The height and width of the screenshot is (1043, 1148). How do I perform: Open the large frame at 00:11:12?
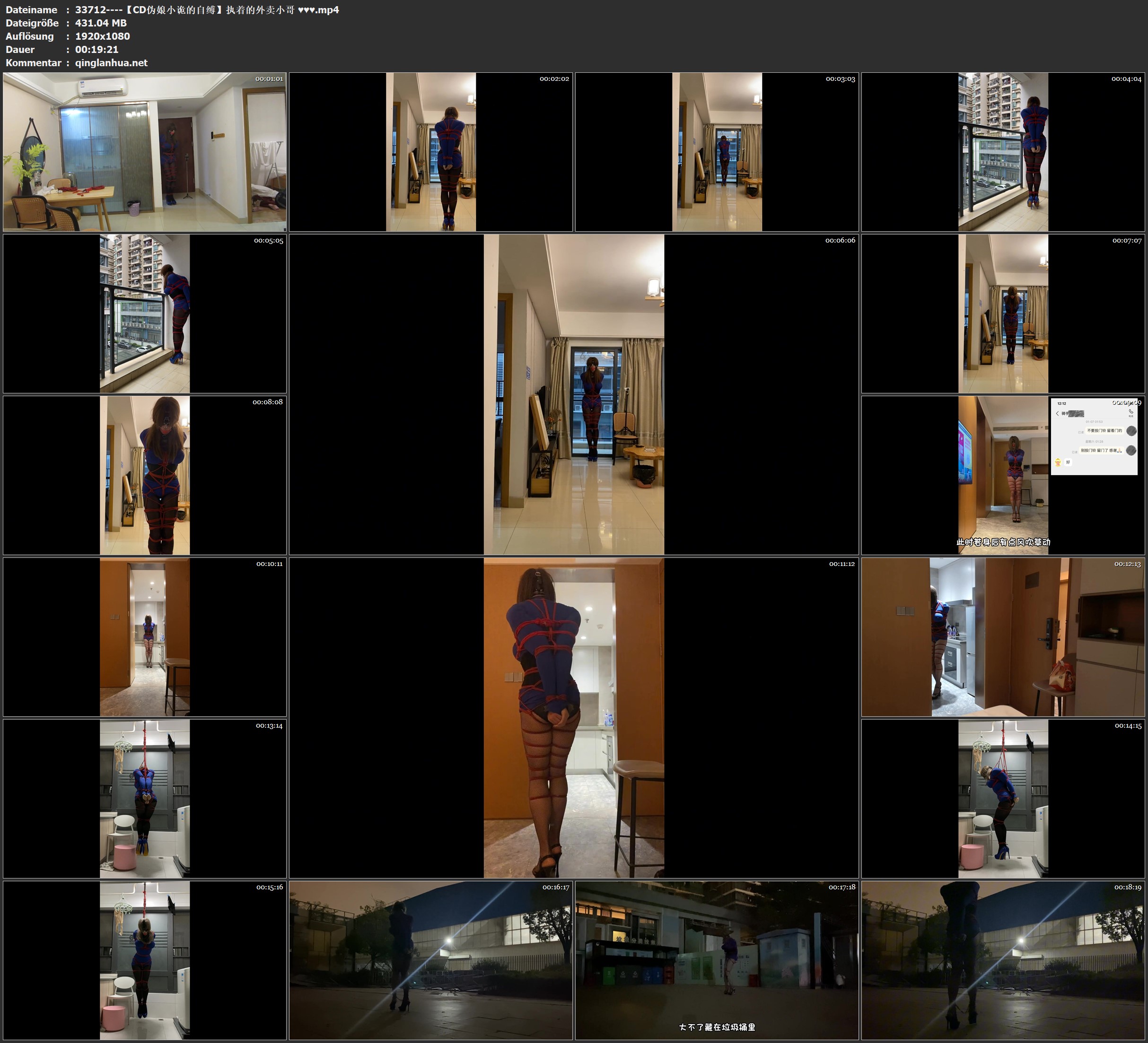573,717
